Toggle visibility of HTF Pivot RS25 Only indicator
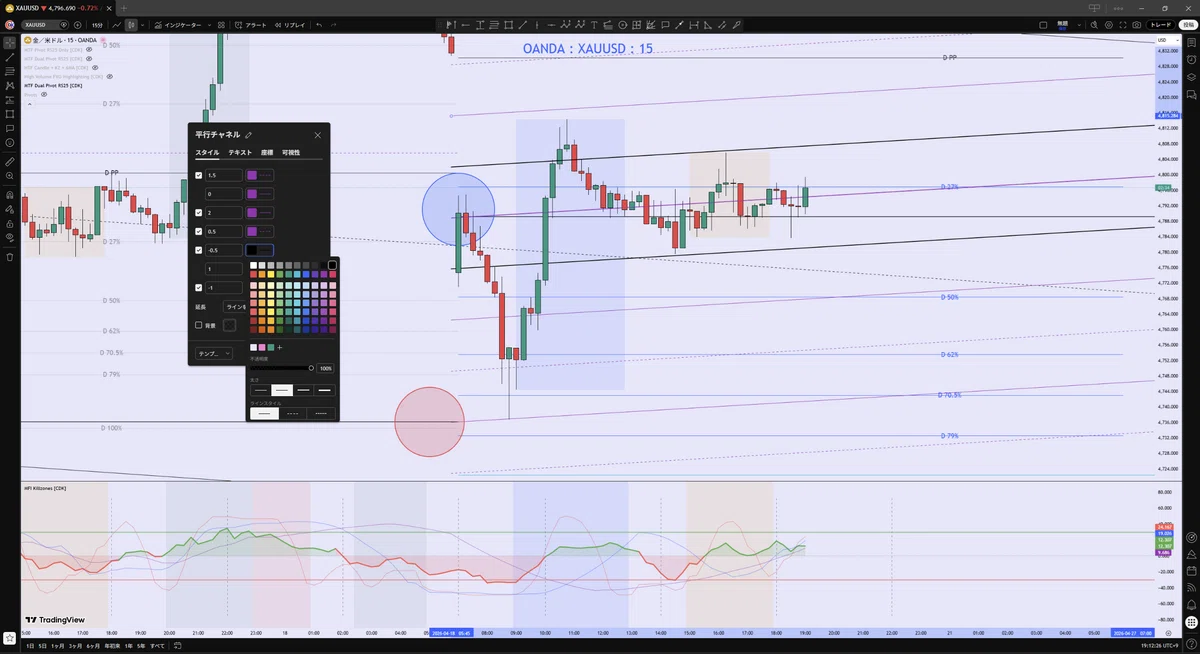The image size is (1200, 654). pyautogui.click(x=89, y=49)
